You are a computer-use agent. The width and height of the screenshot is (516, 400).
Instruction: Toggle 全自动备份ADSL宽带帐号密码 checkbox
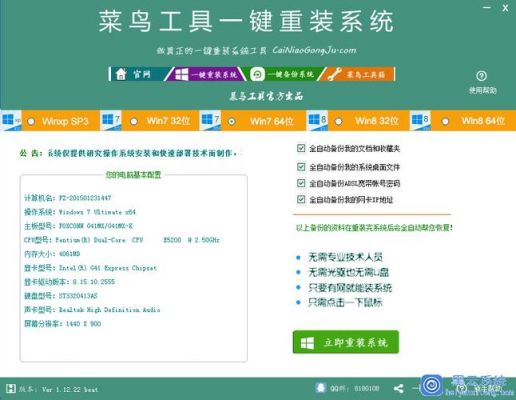point(301,183)
